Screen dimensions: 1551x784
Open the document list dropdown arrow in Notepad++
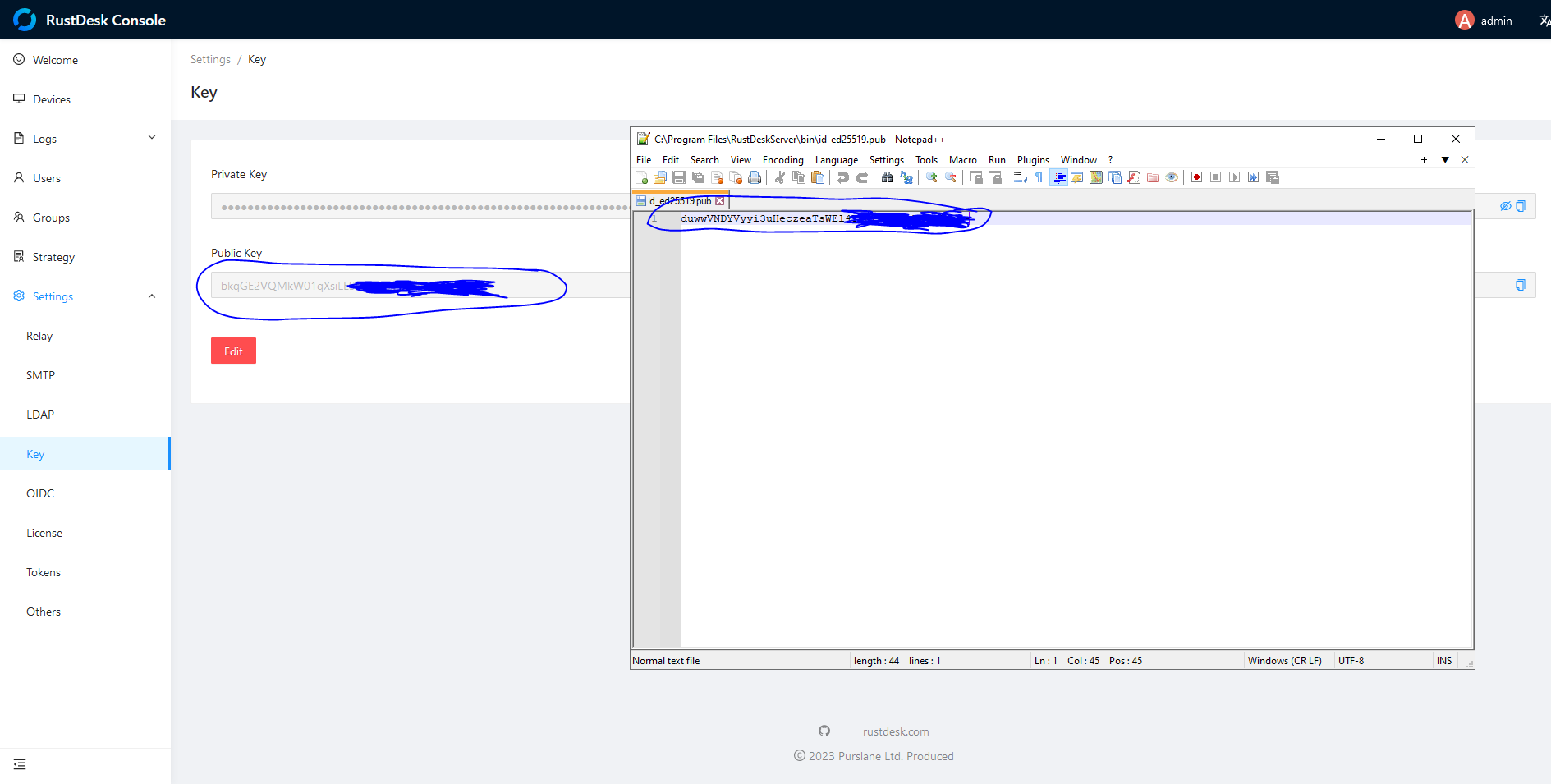point(1445,159)
